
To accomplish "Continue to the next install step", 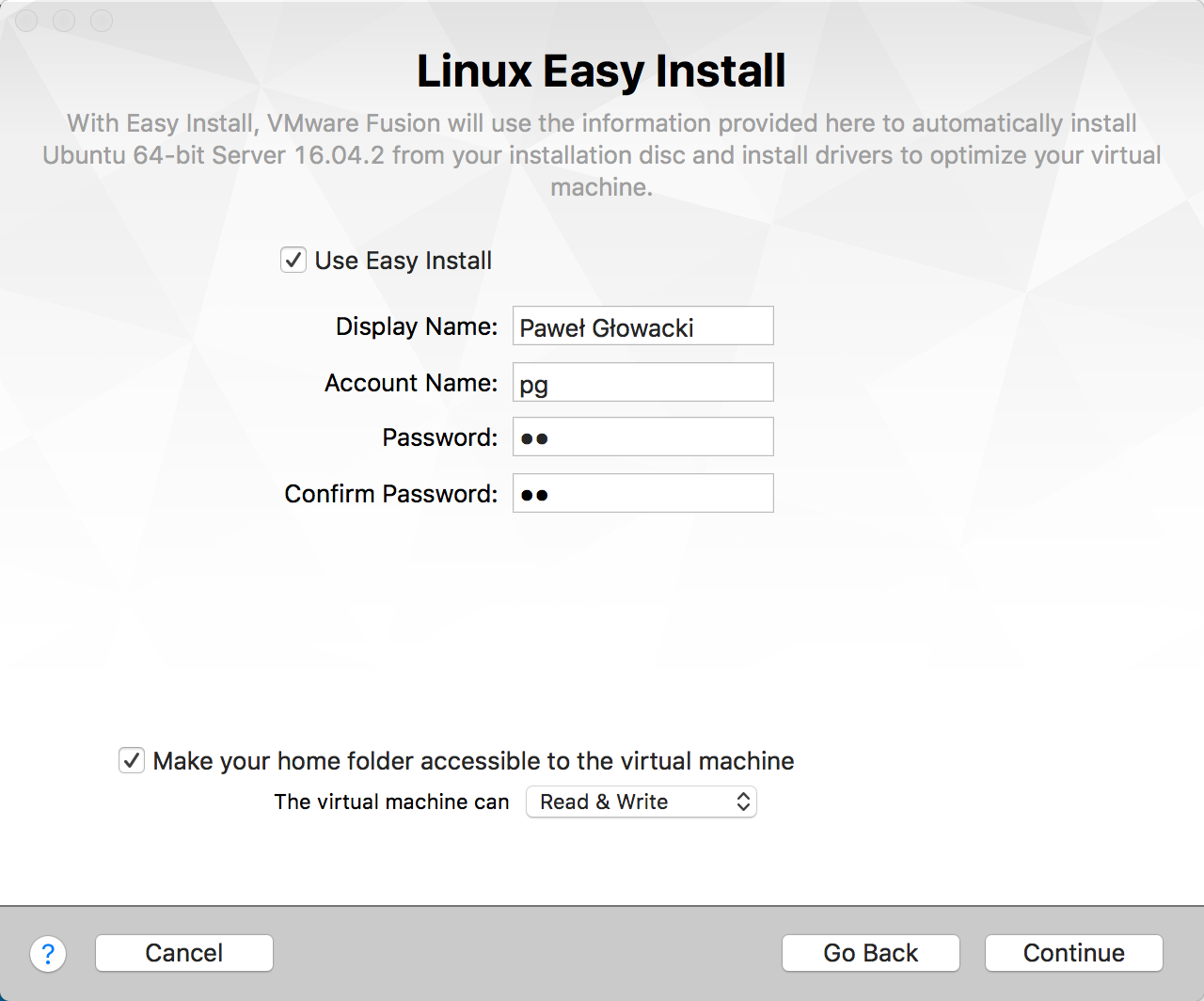I will (1073, 953).
